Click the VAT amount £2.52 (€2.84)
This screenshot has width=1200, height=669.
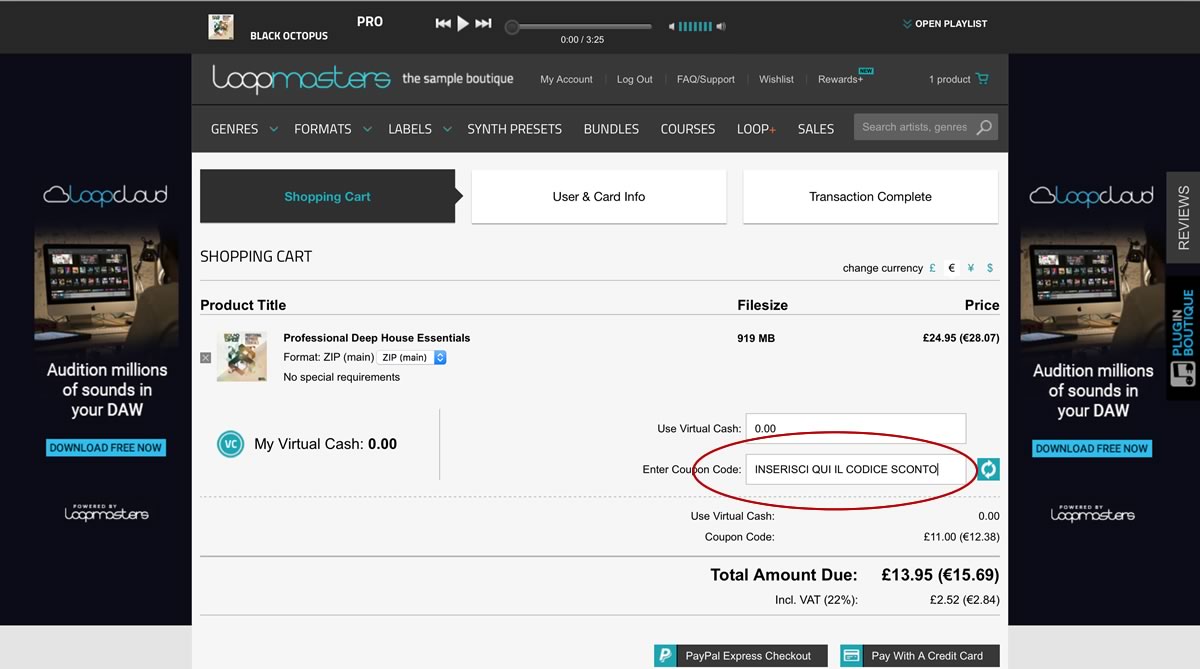964,600
